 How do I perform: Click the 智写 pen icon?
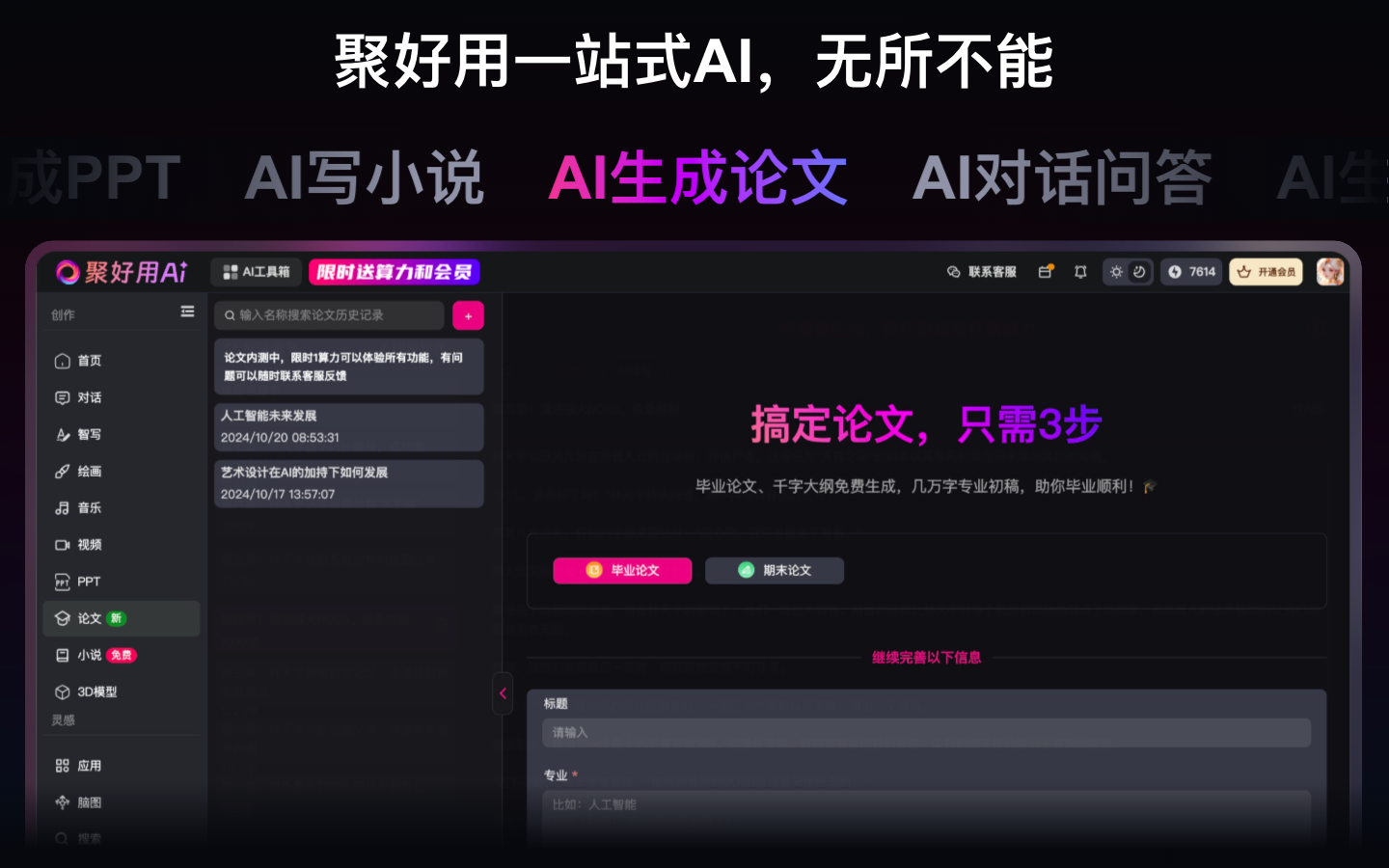tap(63, 434)
